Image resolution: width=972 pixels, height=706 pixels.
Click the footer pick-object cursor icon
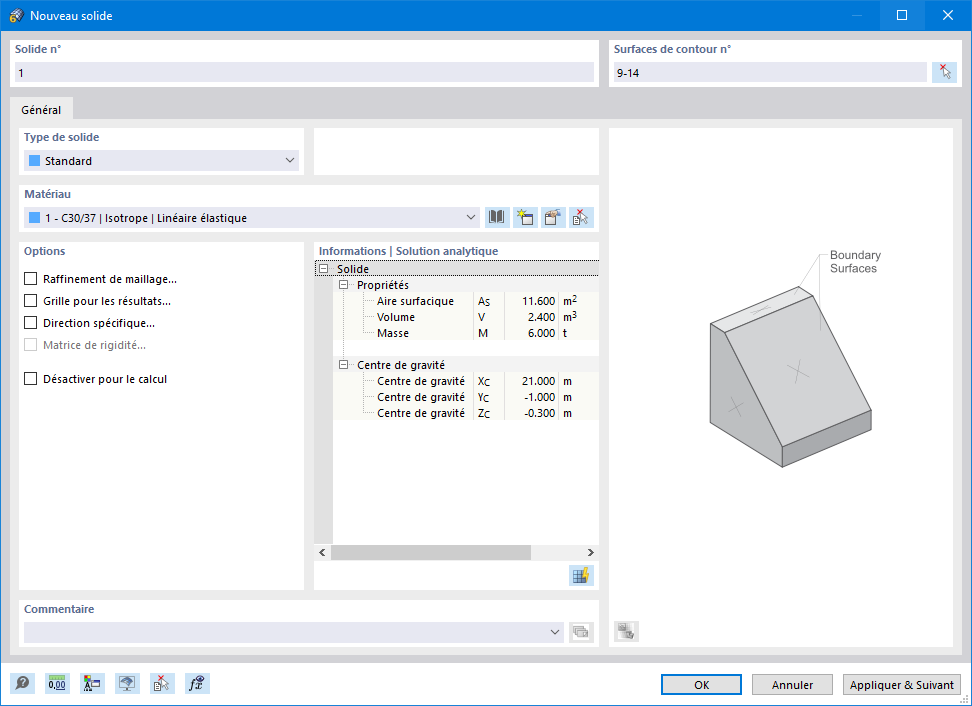pos(162,684)
